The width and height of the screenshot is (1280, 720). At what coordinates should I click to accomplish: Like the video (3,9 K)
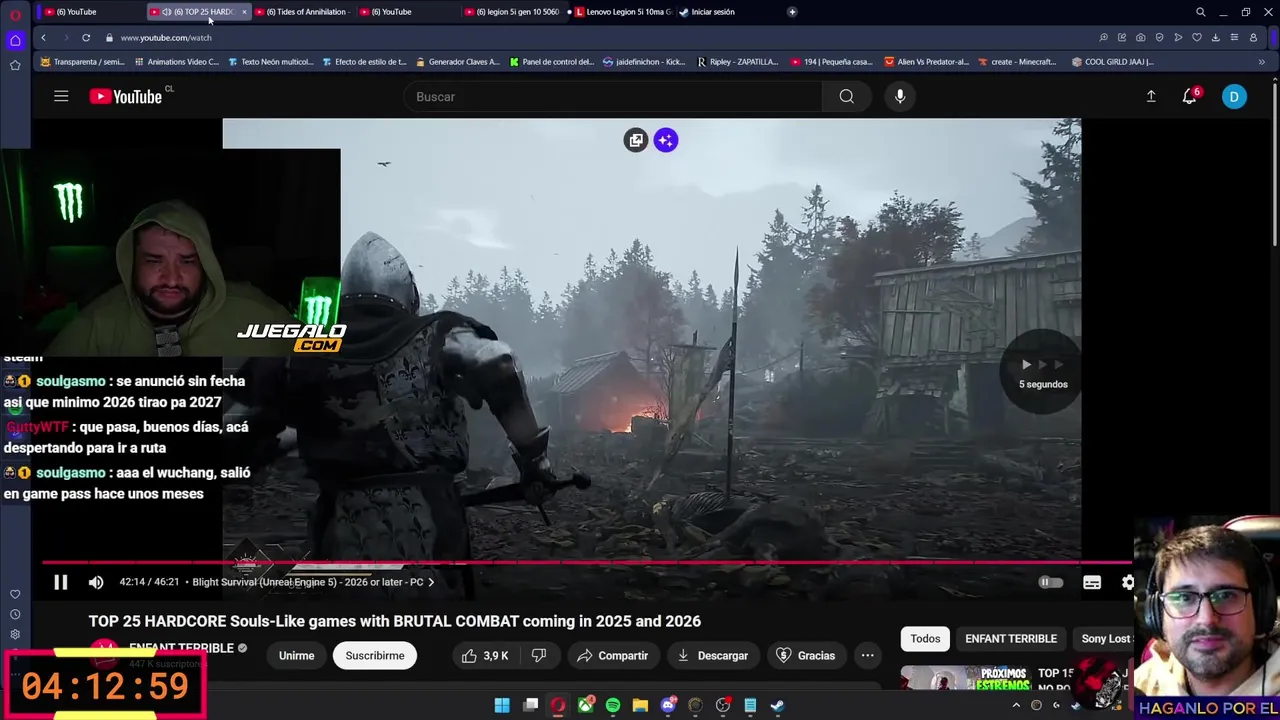point(485,655)
